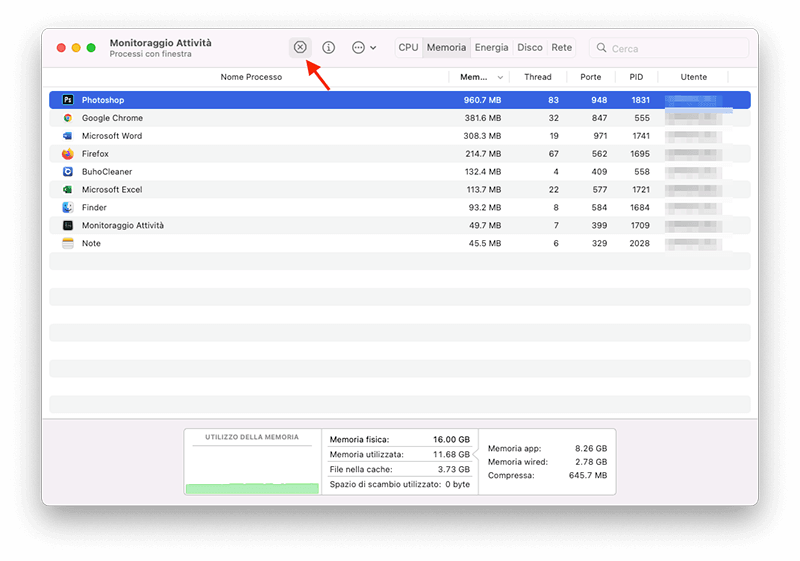This screenshot has height=561, width=800.
Task: Sort by PID column header
Action: (x=636, y=77)
